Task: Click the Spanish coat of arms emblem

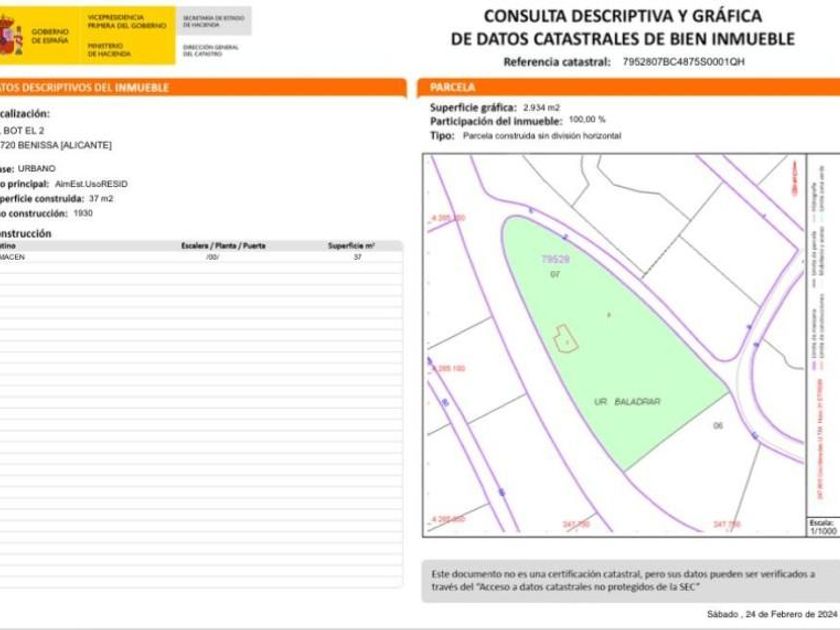Action: (x=11, y=35)
